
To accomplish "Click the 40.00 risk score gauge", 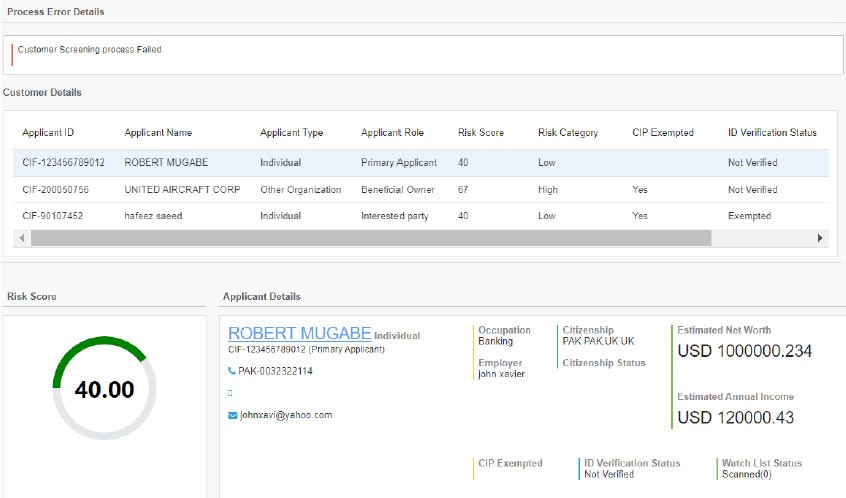I will click(x=104, y=388).
